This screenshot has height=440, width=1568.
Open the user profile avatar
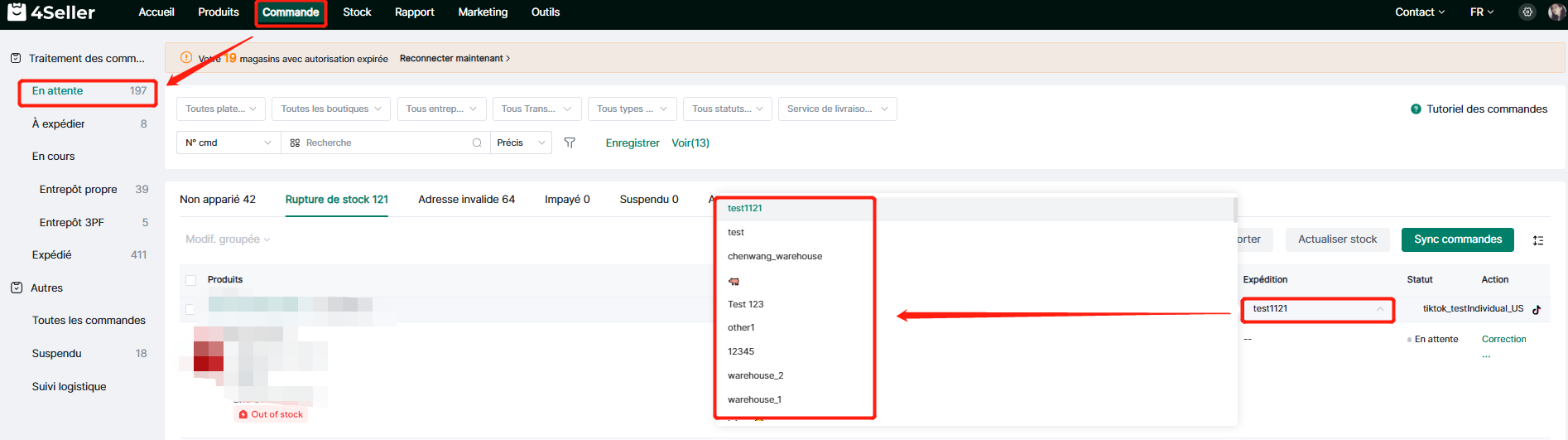coord(1556,12)
